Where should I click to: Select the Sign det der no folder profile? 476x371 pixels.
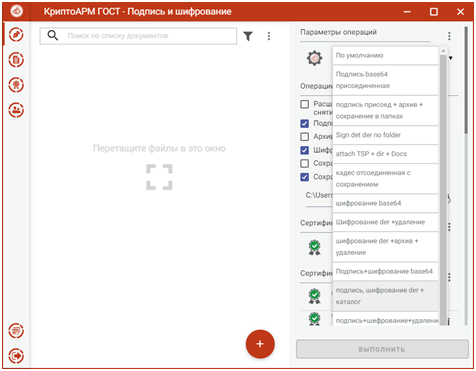pyautogui.click(x=386, y=135)
